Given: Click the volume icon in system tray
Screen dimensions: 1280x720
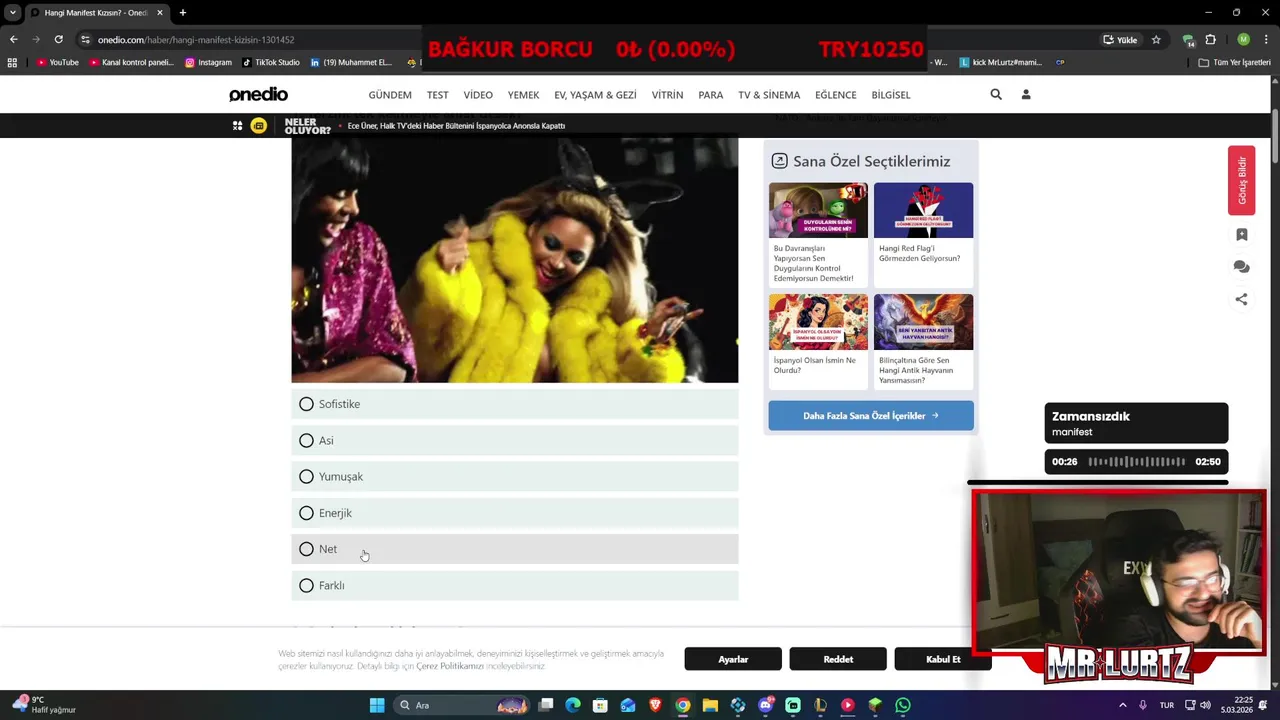Looking at the screenshot, I should tap(1204, 705).
